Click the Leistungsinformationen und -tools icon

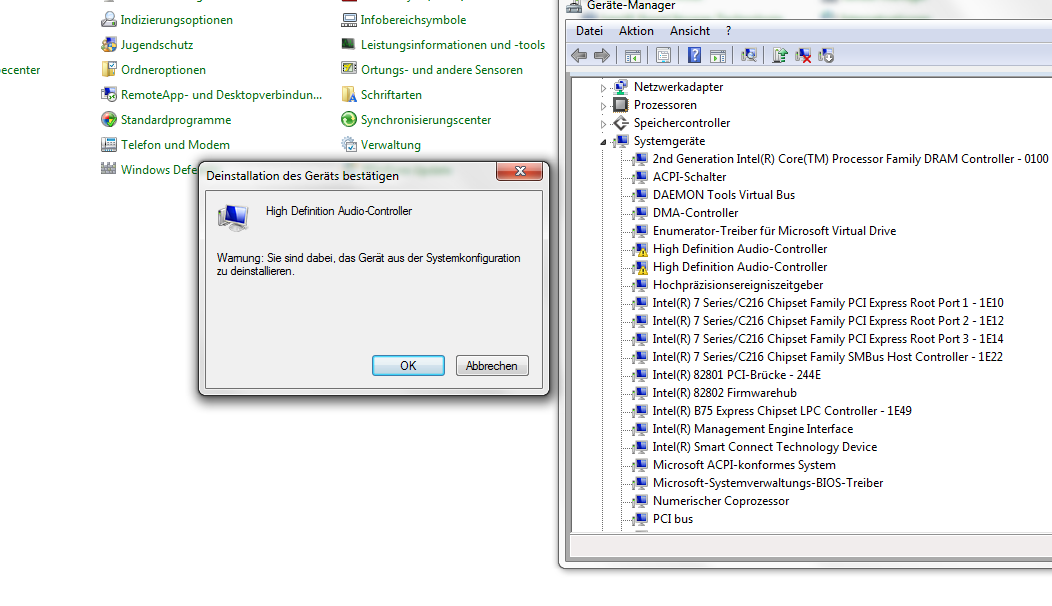(349, 45)
